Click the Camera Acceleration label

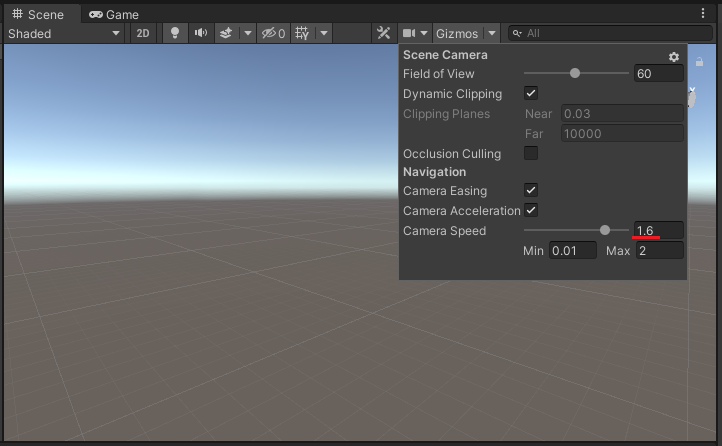(461, 211)
